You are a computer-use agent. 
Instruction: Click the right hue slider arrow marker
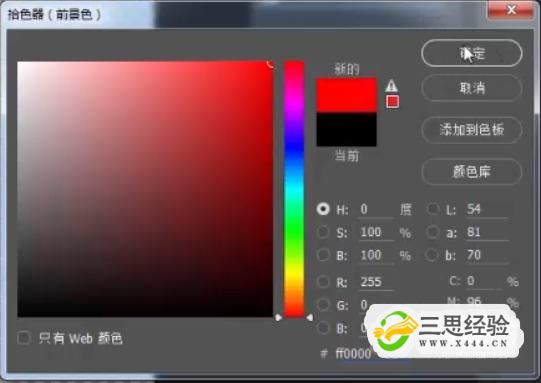[310, 317]
